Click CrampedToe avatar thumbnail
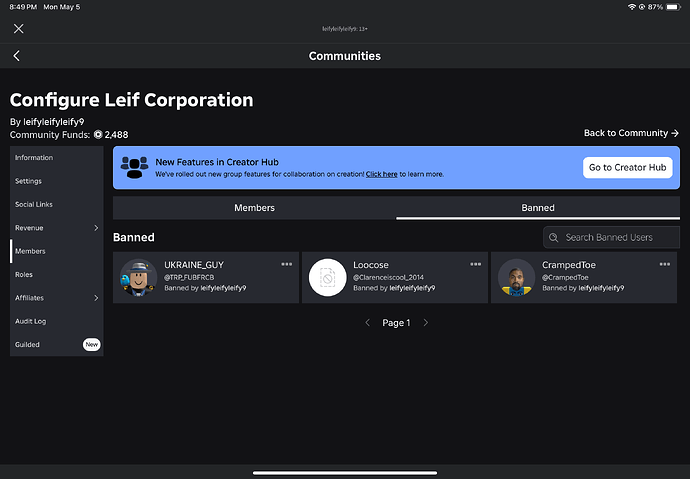 pos(517,277)
